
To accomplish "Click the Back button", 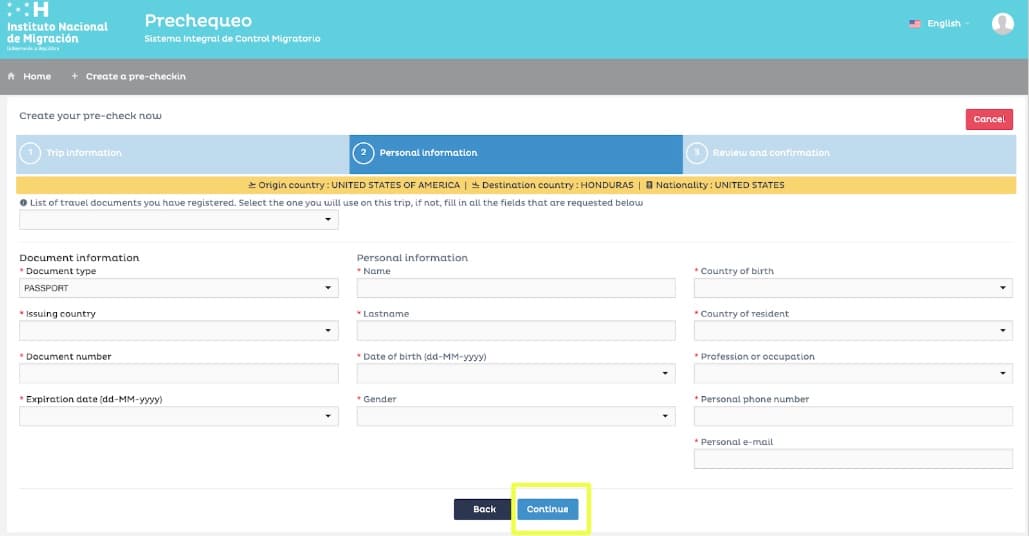I will point(484,509).
